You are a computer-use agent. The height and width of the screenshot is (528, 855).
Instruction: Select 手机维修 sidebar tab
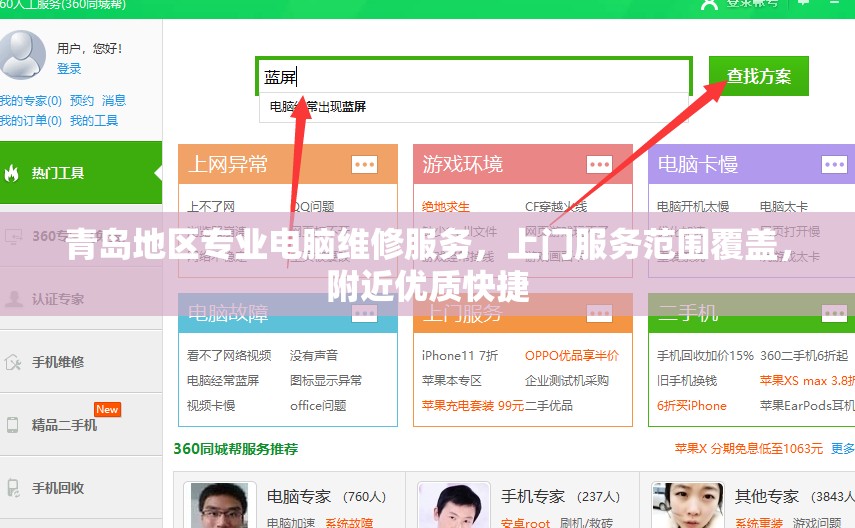[81, 362]
